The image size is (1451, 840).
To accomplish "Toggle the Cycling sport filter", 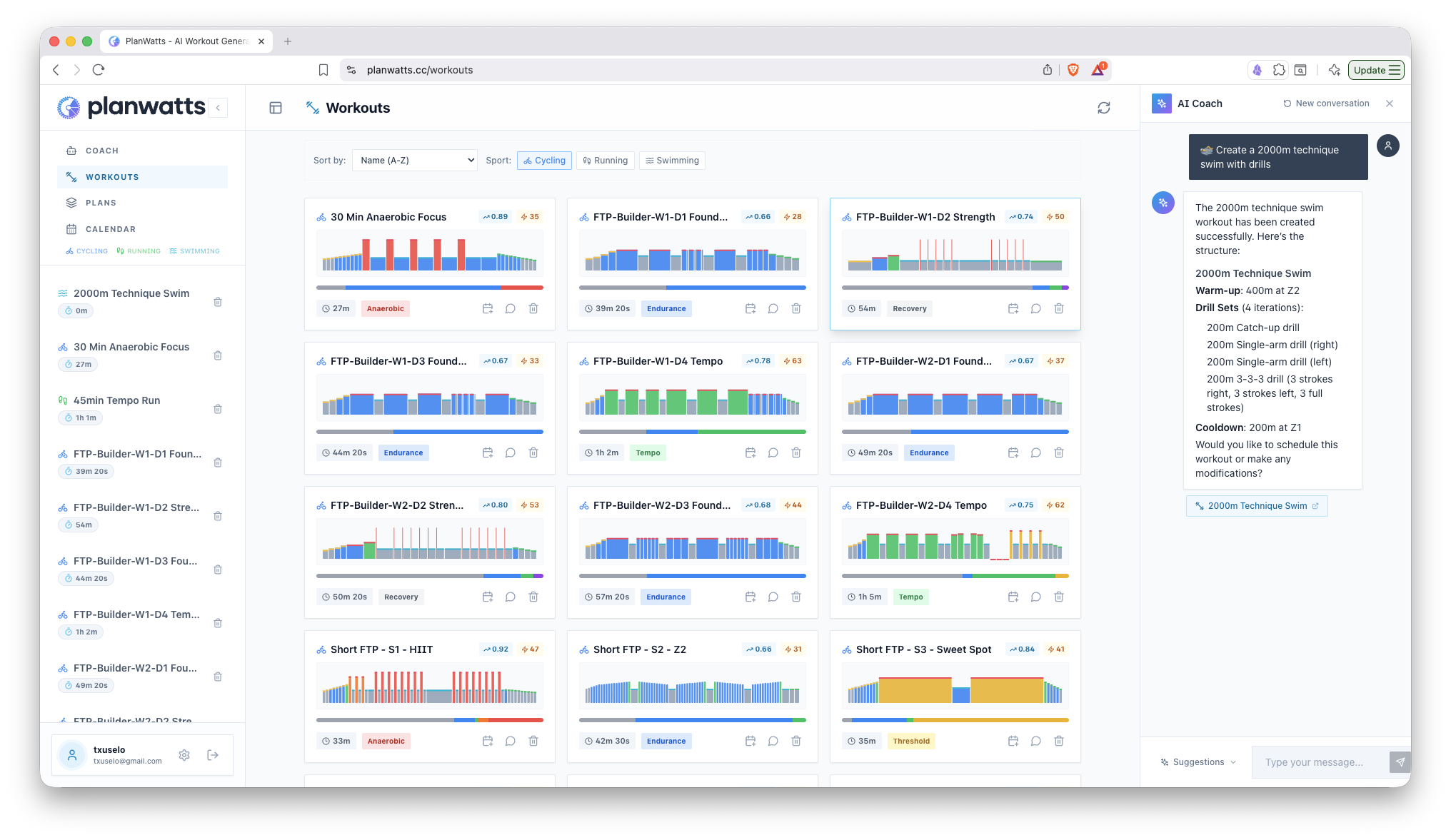I will click(x=545, y=161).
